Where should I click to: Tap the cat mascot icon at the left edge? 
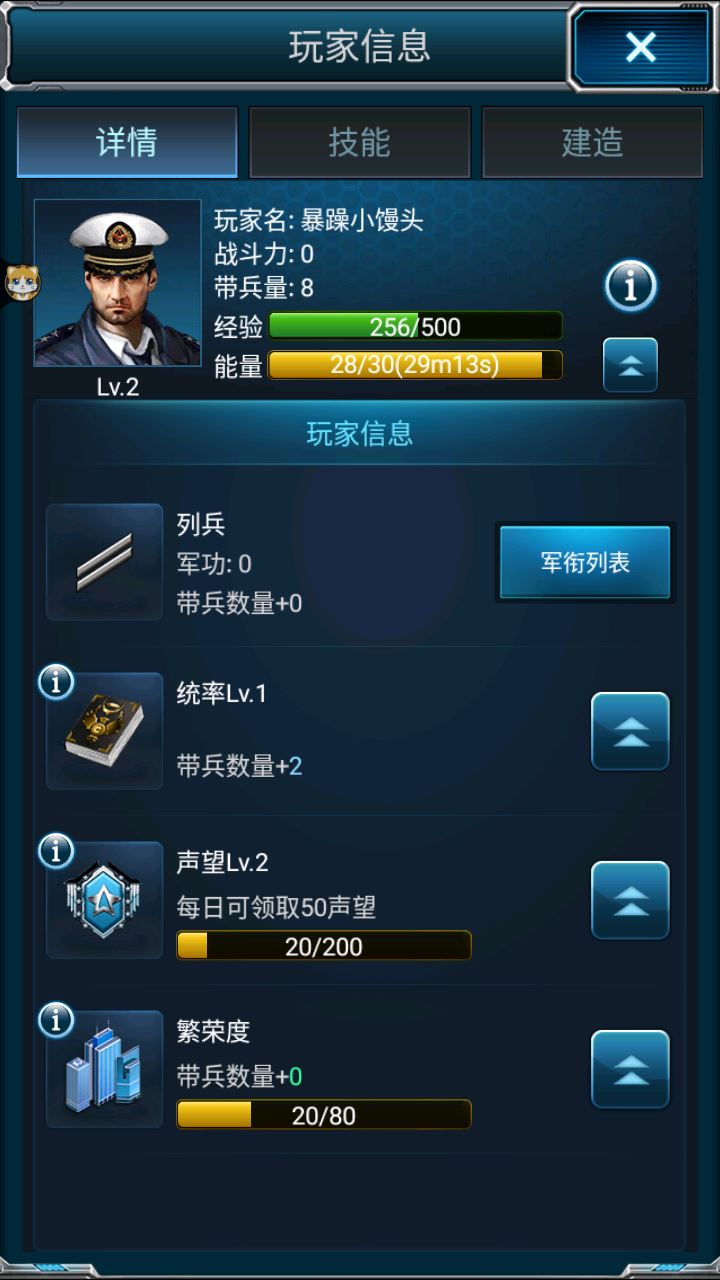(18, 283)
